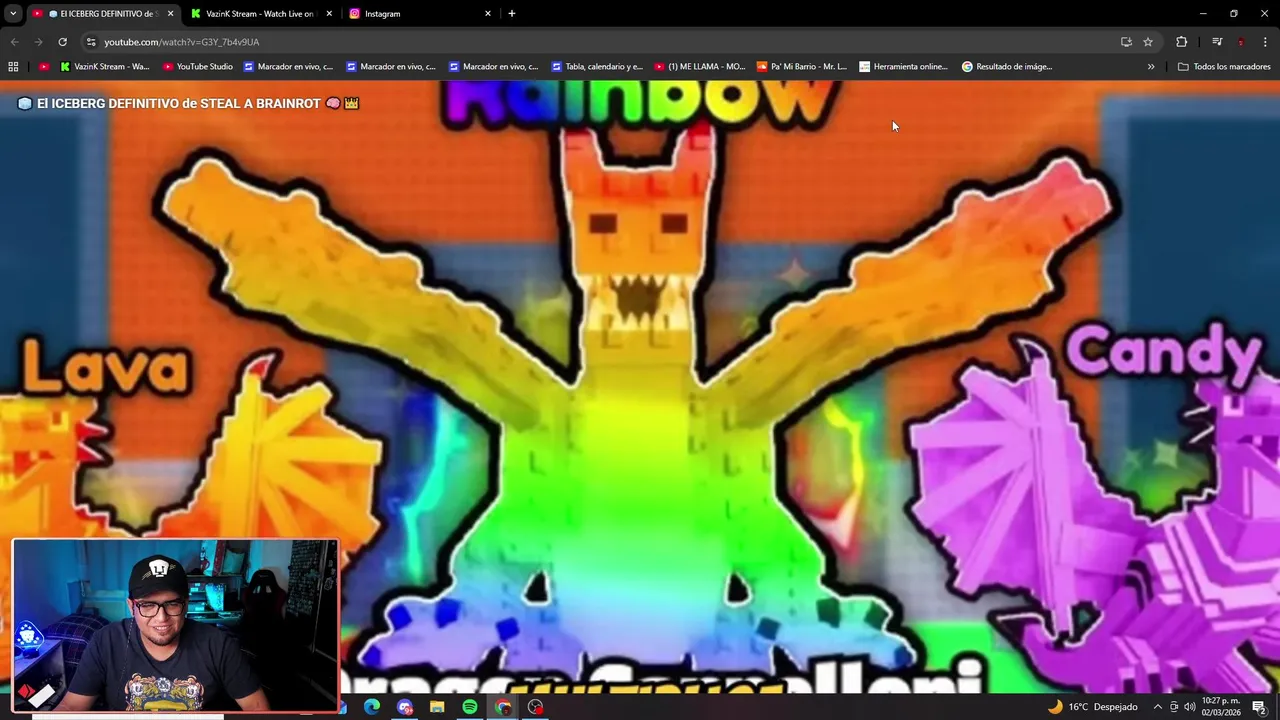The image size is (1280, 720).
Task: Open the VazinK Stream - Wa... bookmark
Action: [105, 67]
